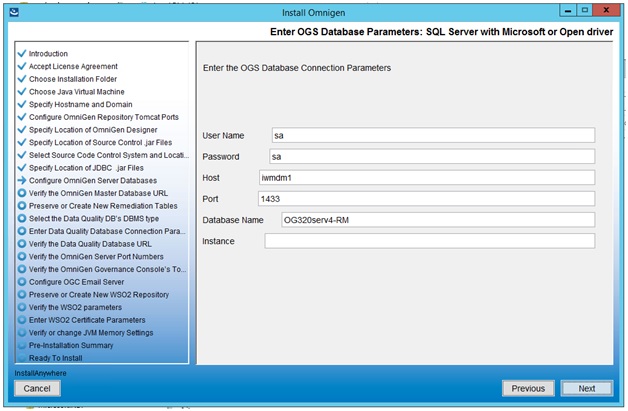The width and height of the screenshot is (628, 411).
Task: Click circle icon beside Verify OmniGen Master Database URL
Action: (x=22, y=193)
